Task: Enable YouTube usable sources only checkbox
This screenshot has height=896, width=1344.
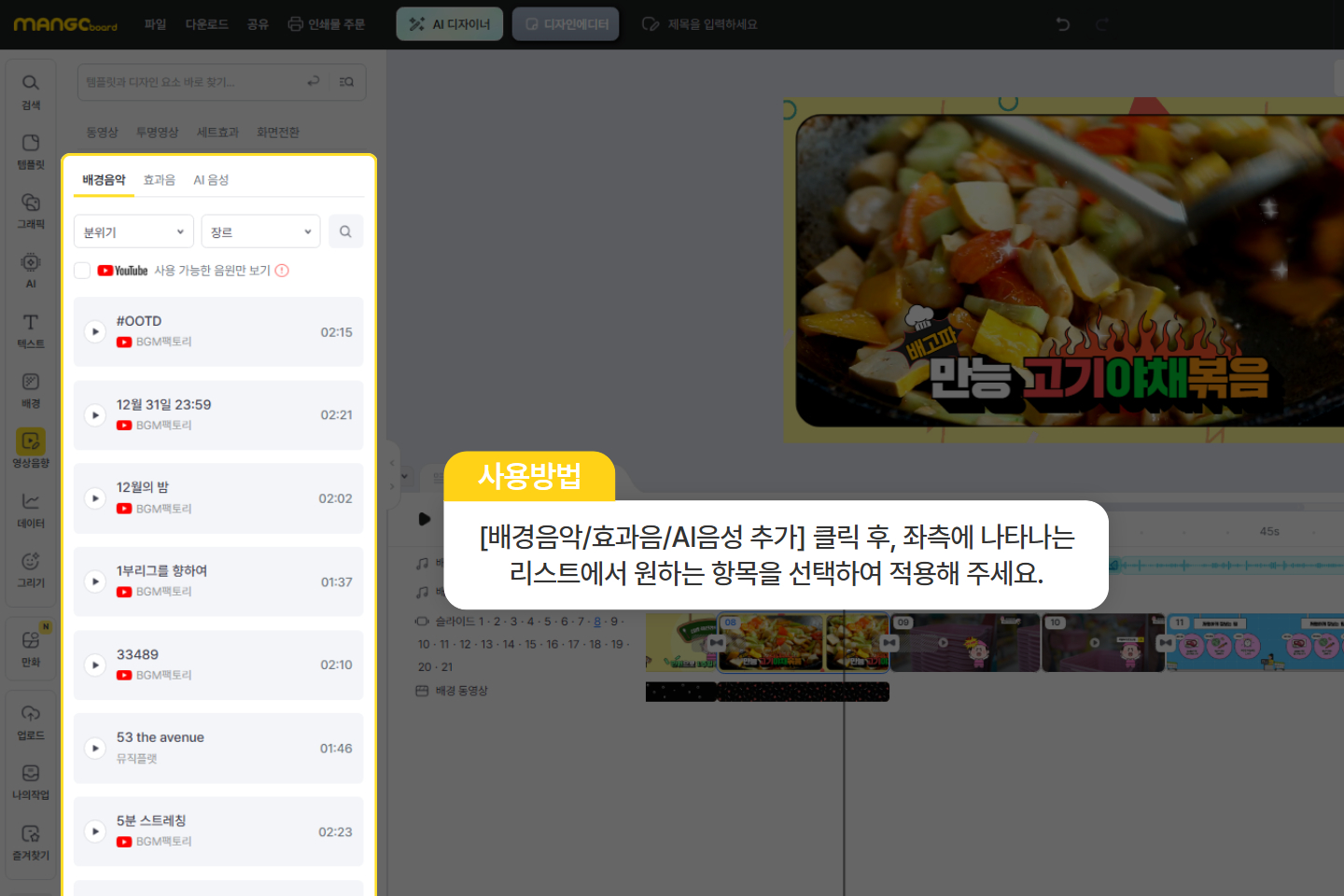Action: tap(82, 271)
